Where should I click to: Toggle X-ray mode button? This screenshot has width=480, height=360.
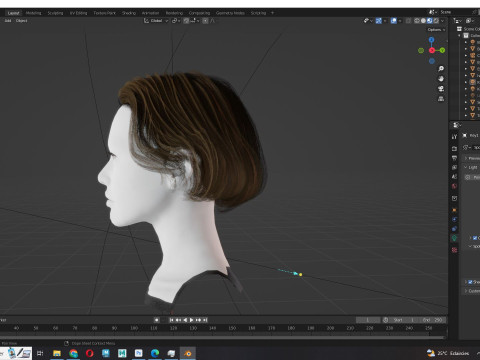(408, 21)
